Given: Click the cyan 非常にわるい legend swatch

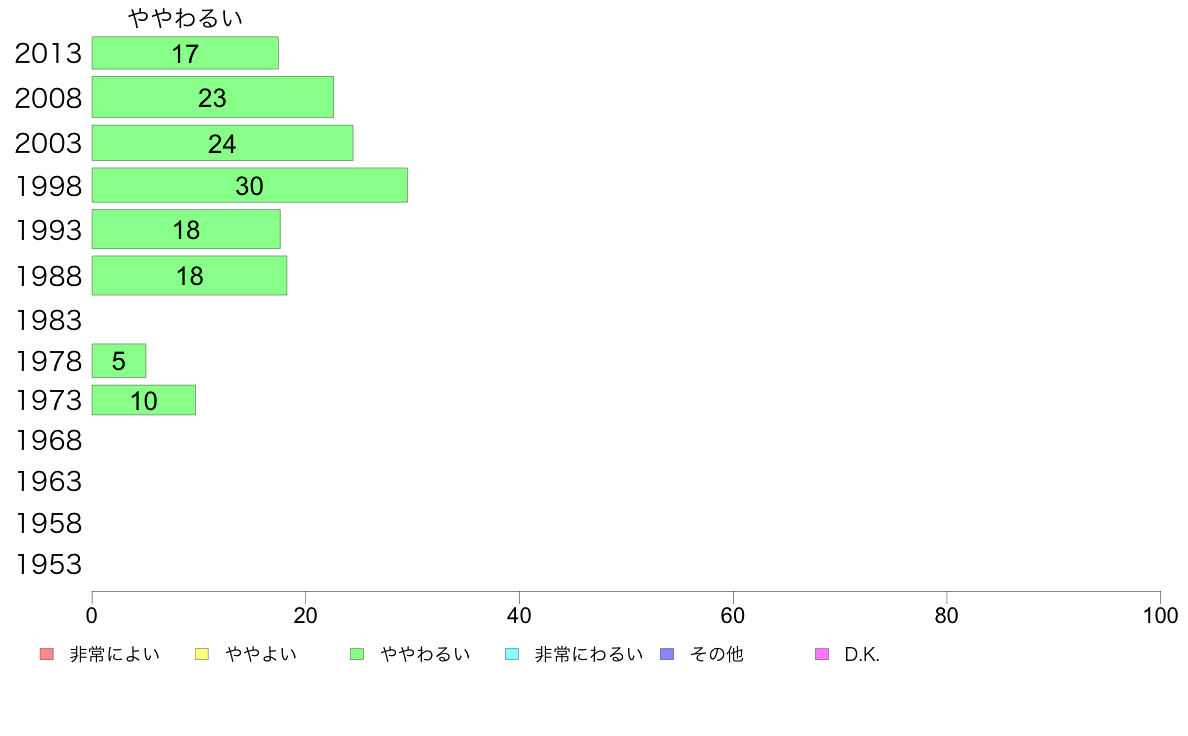Looking at the screenshot, I should 512,654.
